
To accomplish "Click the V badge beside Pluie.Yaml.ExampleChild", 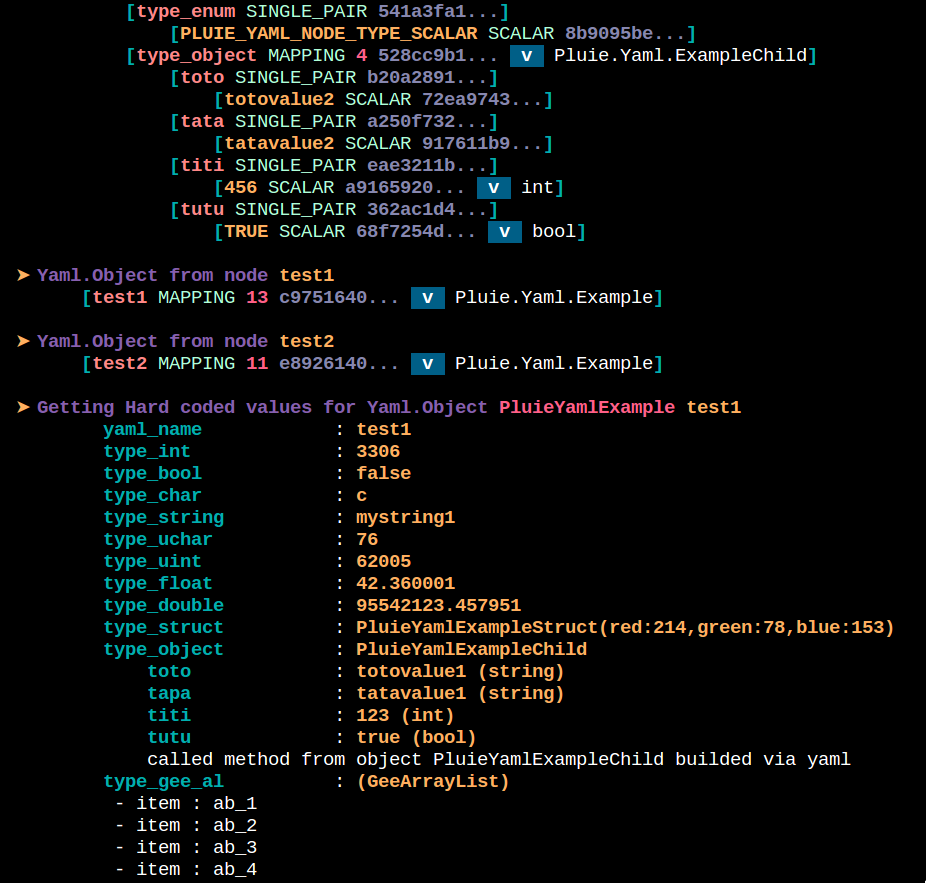I will tap(527, 56).
